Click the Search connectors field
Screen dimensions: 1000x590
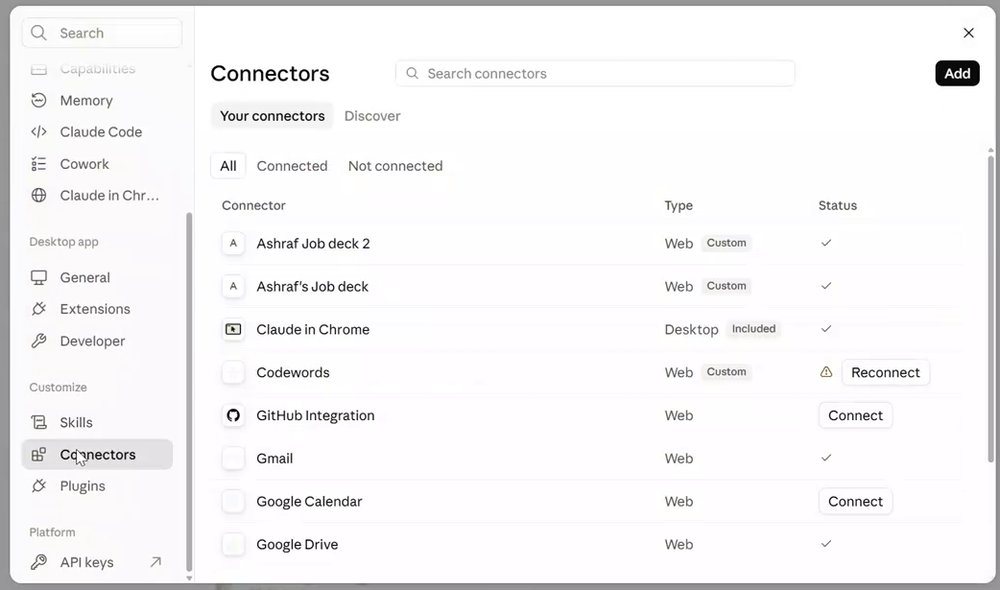click(x=595, y=73)
